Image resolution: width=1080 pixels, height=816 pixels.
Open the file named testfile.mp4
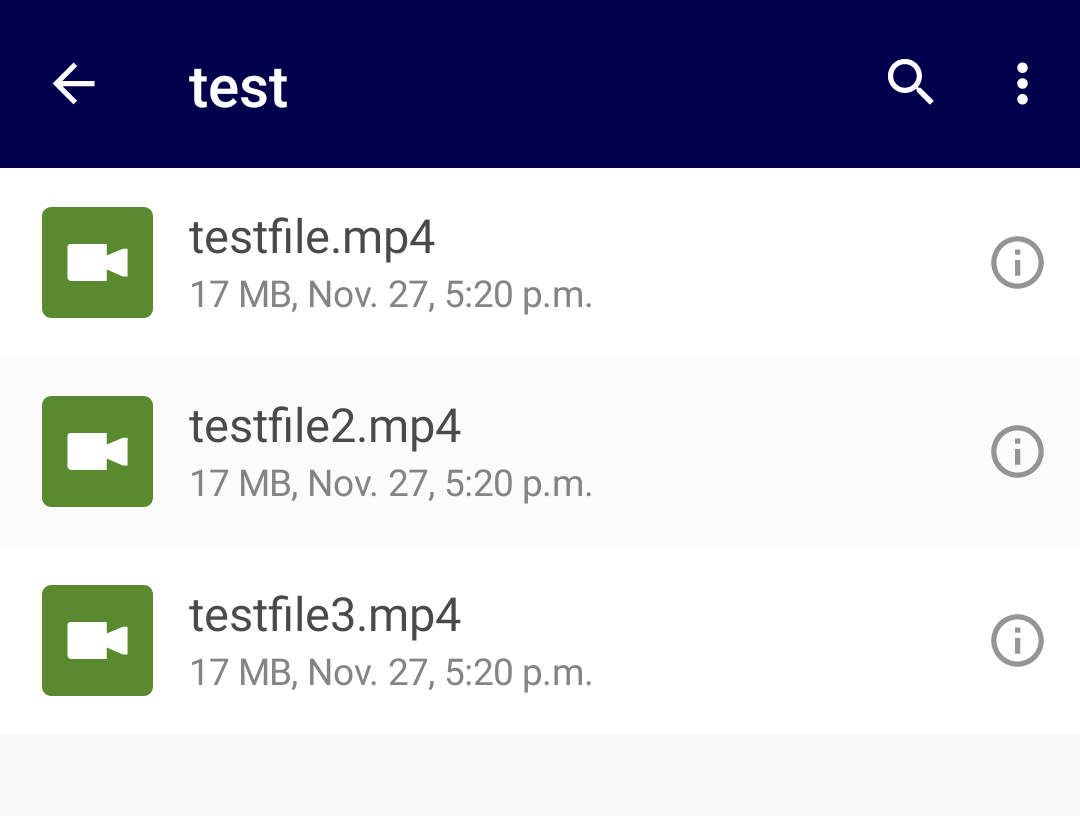pyautogui.click(x=311, y=238)
